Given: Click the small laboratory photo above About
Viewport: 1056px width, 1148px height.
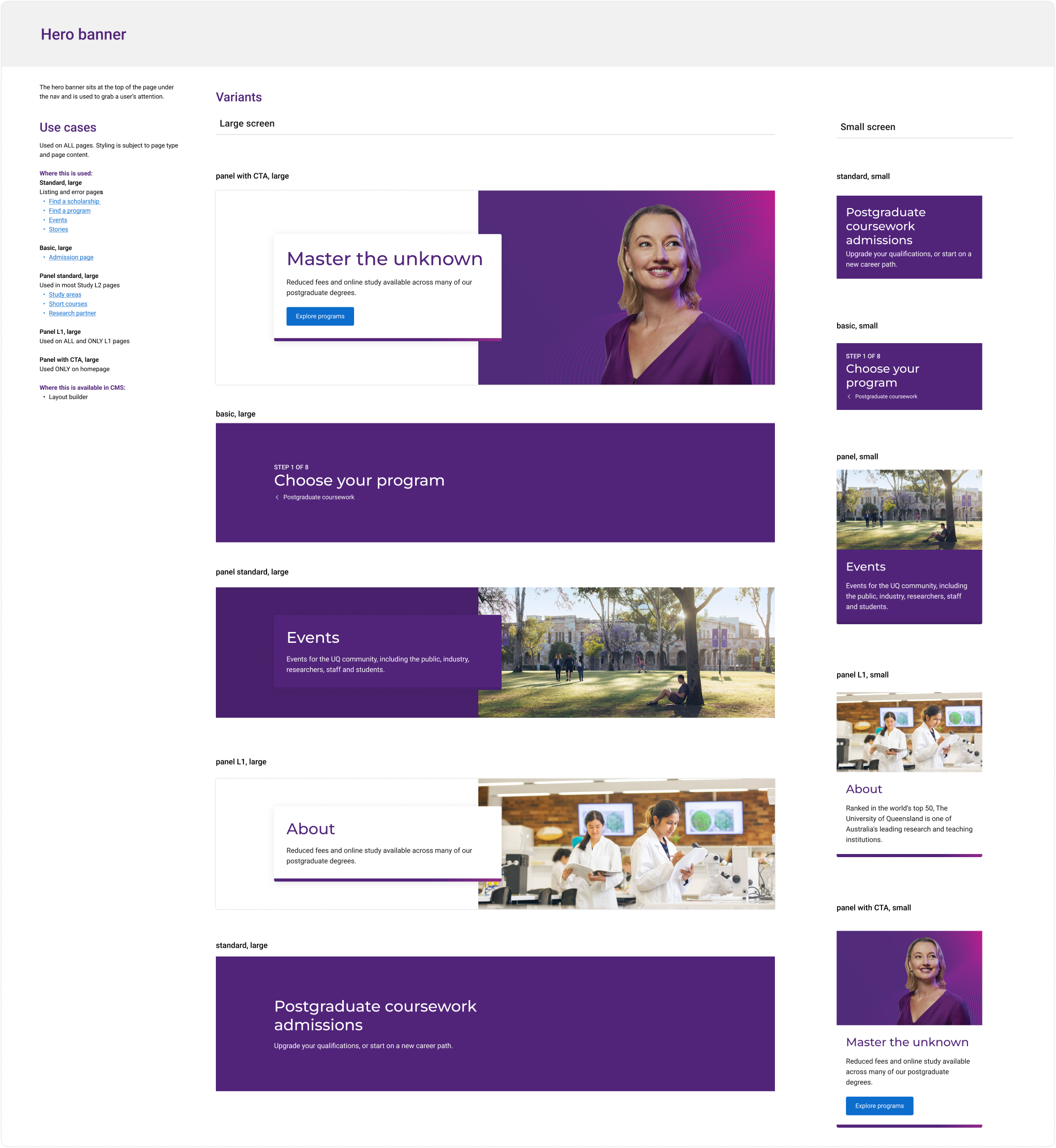Looking at the screenshot, I should click(908, 731).
